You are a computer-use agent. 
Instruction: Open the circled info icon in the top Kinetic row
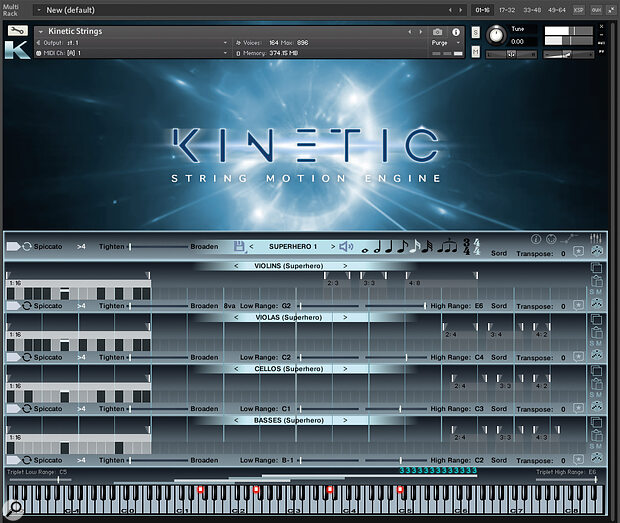pos(536,239)
